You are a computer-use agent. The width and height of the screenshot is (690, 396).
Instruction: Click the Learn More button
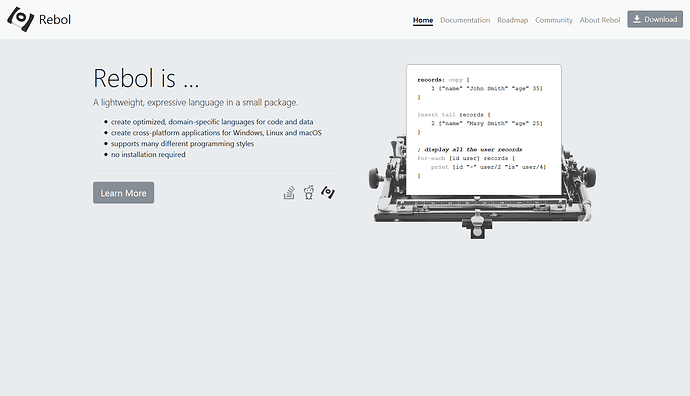pyautogui.click(x=123, y=193)
